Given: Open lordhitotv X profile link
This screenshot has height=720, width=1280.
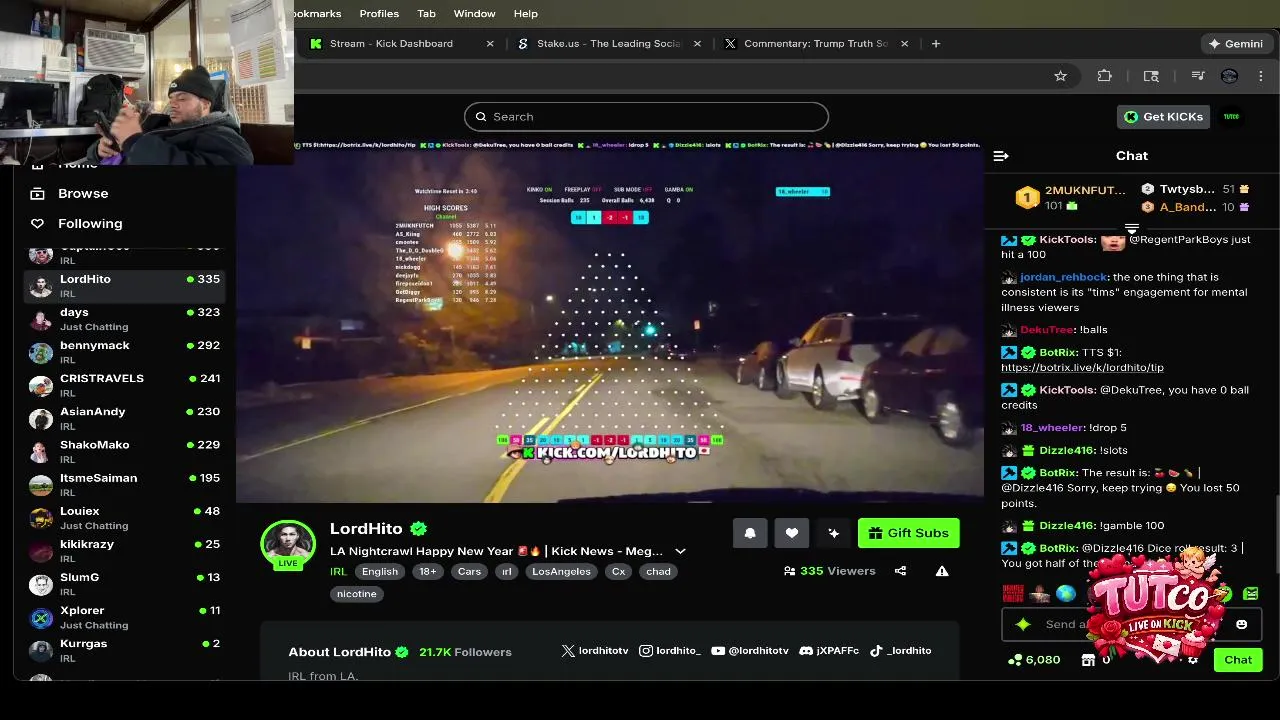Looking at the screenshot, I should click(595, 651).
